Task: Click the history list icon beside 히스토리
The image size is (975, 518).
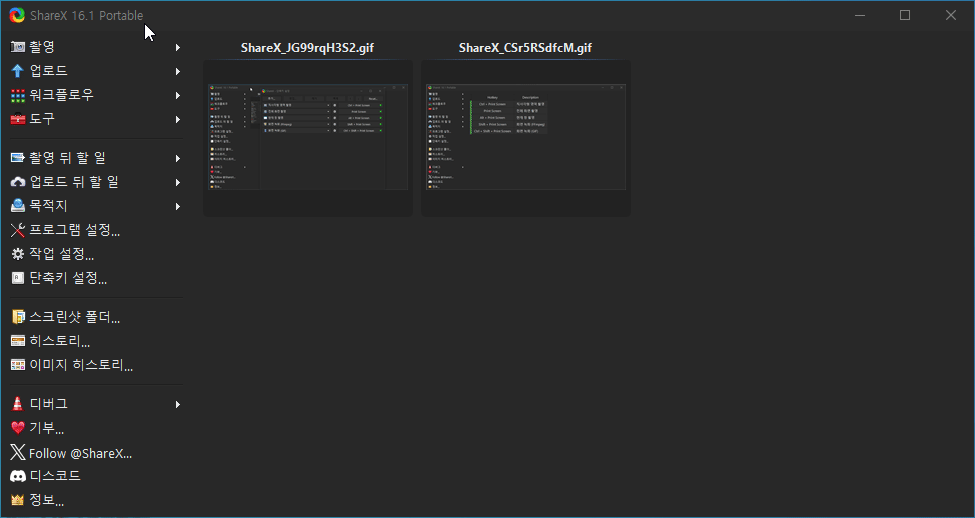Action: 17,341
